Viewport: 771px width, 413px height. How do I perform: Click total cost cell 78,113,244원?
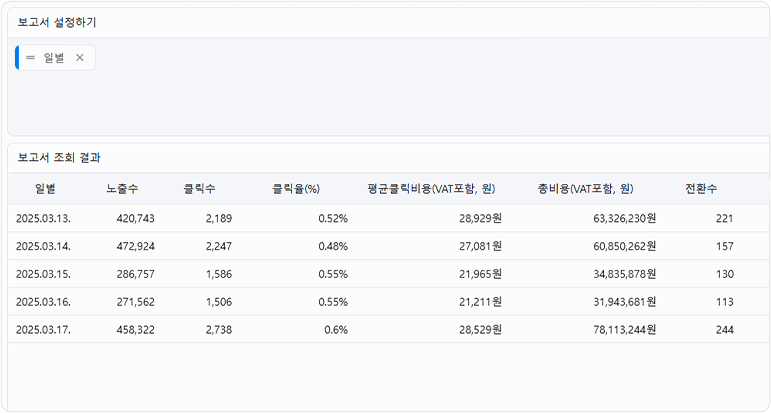coord(624,330)
